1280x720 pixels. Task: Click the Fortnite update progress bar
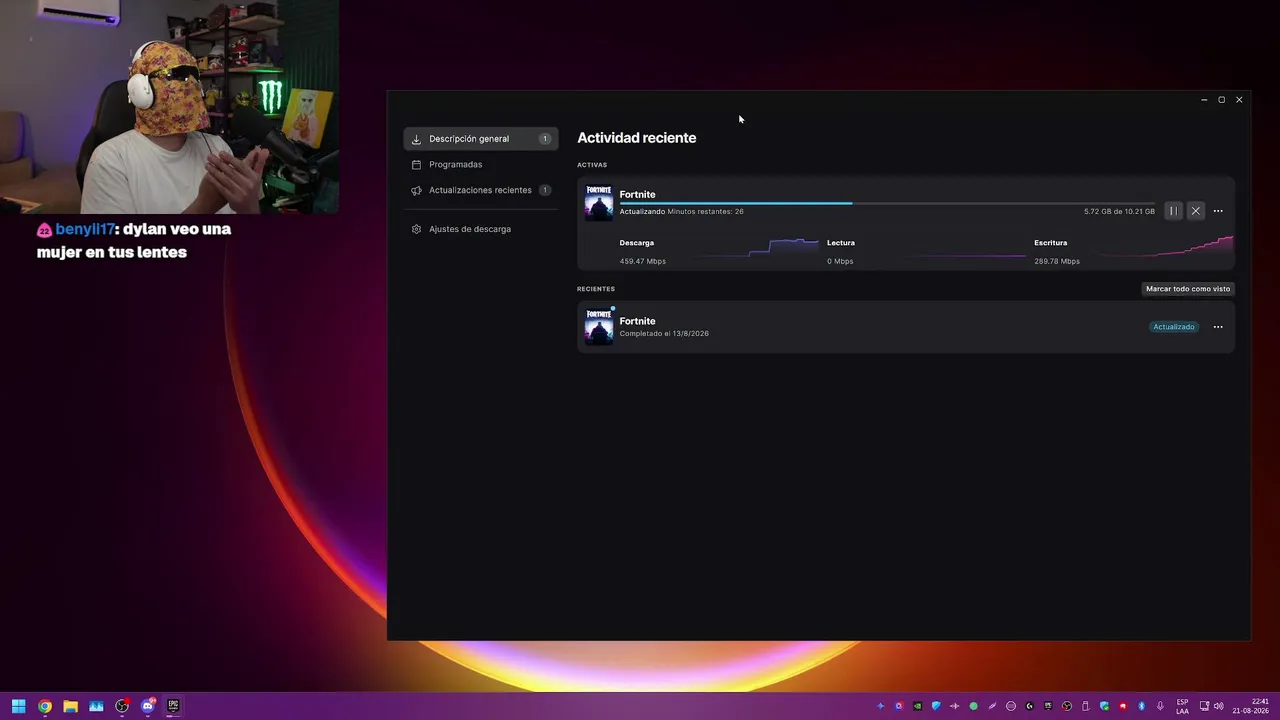point(887,203)
